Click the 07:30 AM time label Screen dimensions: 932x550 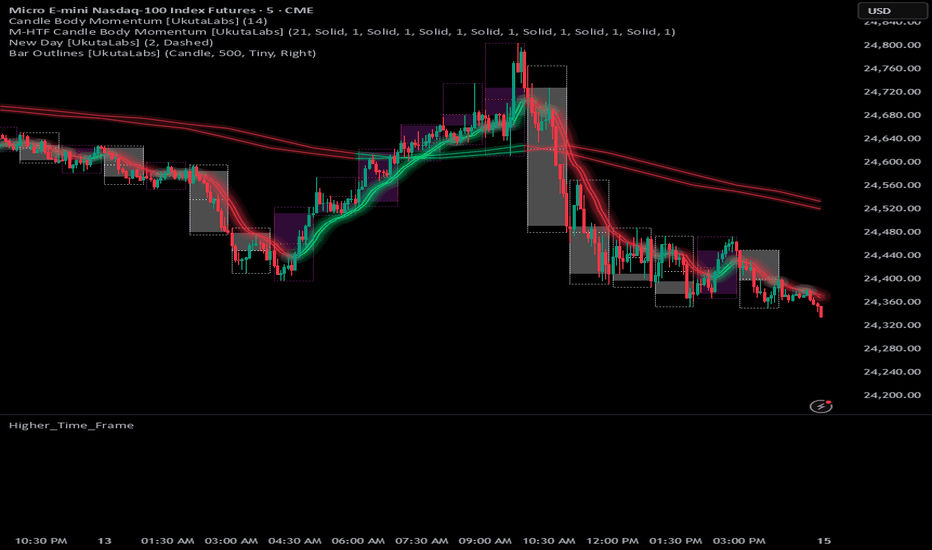pyautogui.click(x=422, y=540)
